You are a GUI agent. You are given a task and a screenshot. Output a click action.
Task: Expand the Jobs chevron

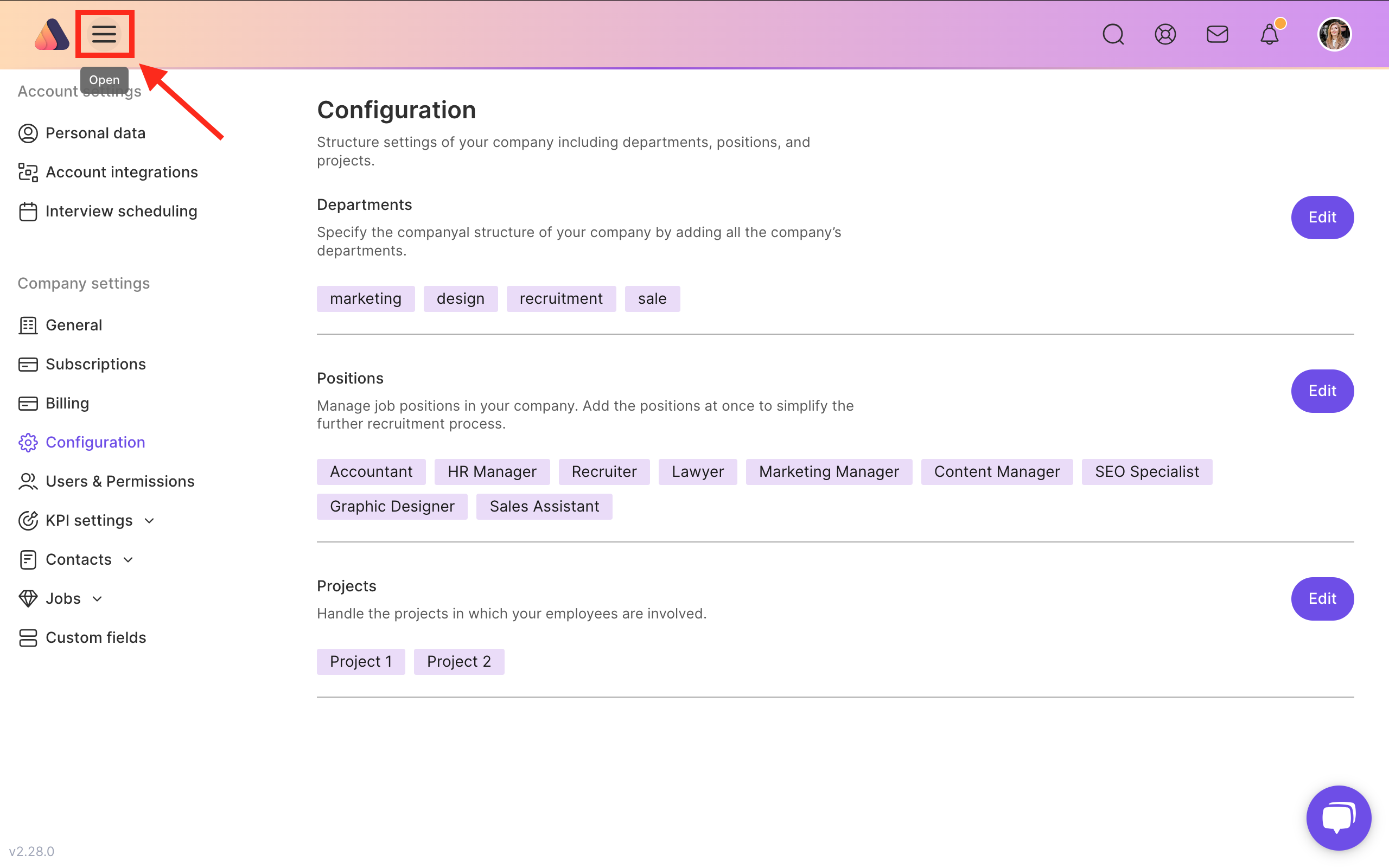pos(97,599)
